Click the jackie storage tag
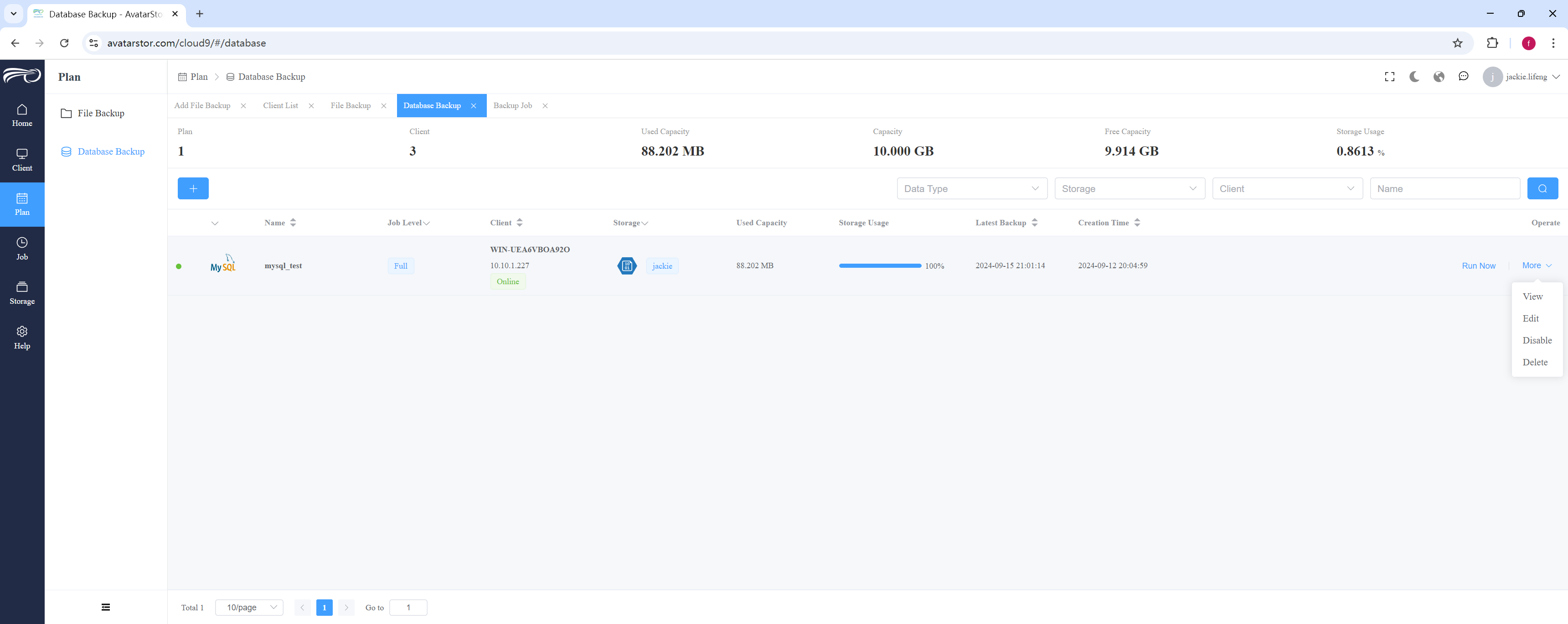Screen dimensions: 1568x624 662,265
